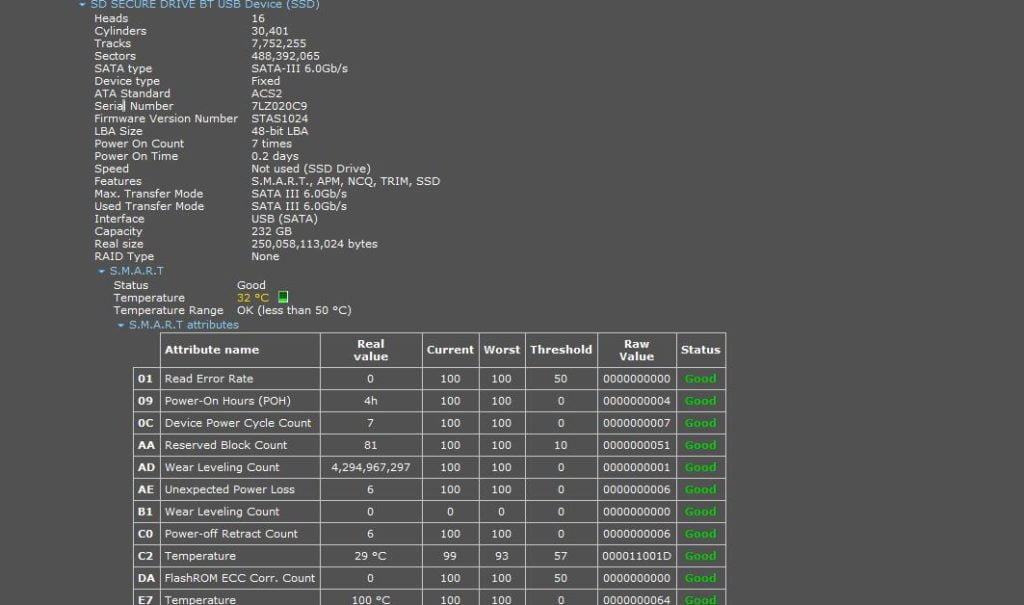Click the Good status for Read Error Rate
This screenshot has height=605, width=1024.
pos(700,379)
